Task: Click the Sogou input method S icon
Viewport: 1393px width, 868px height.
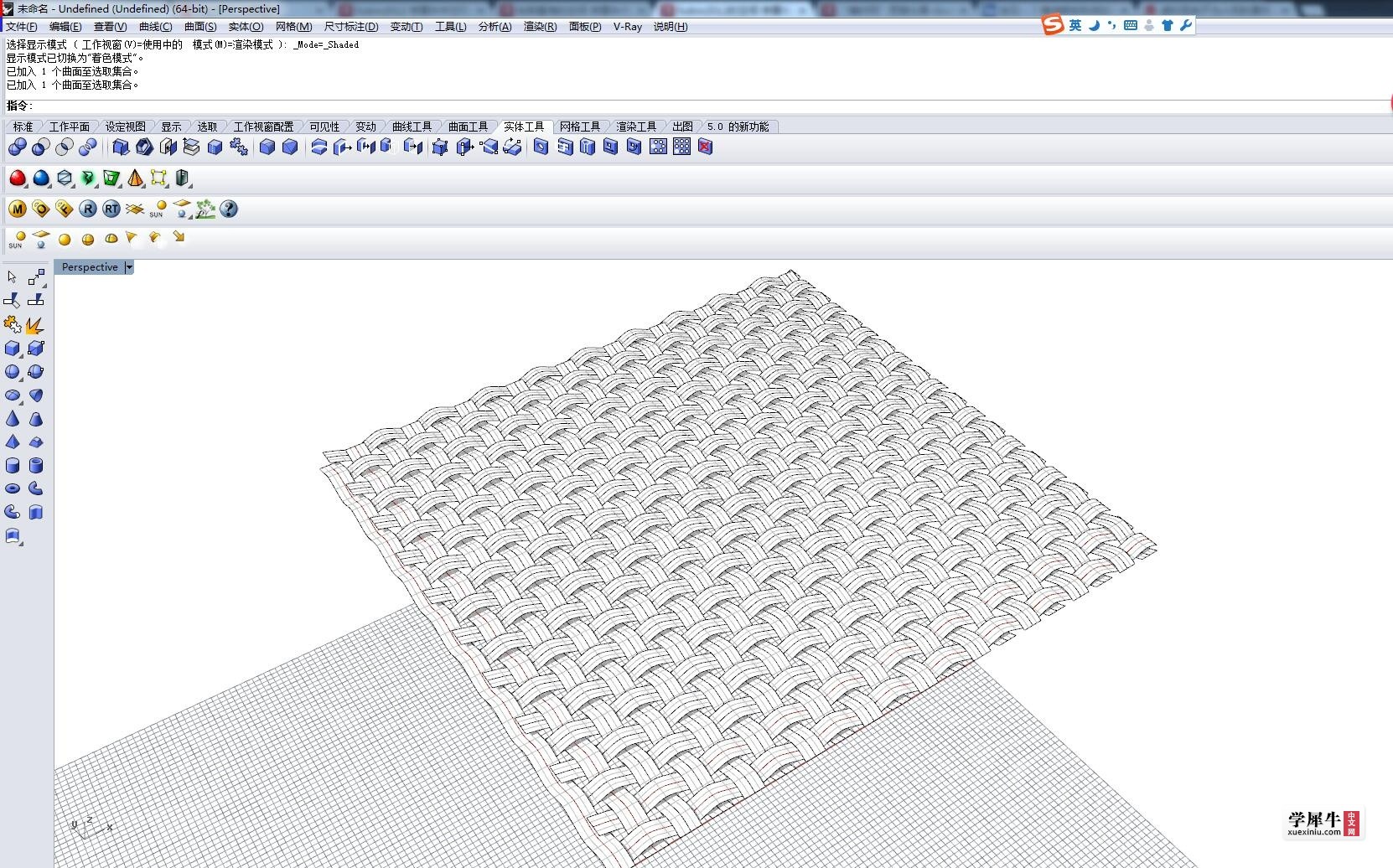Action: click(1053, 25)
